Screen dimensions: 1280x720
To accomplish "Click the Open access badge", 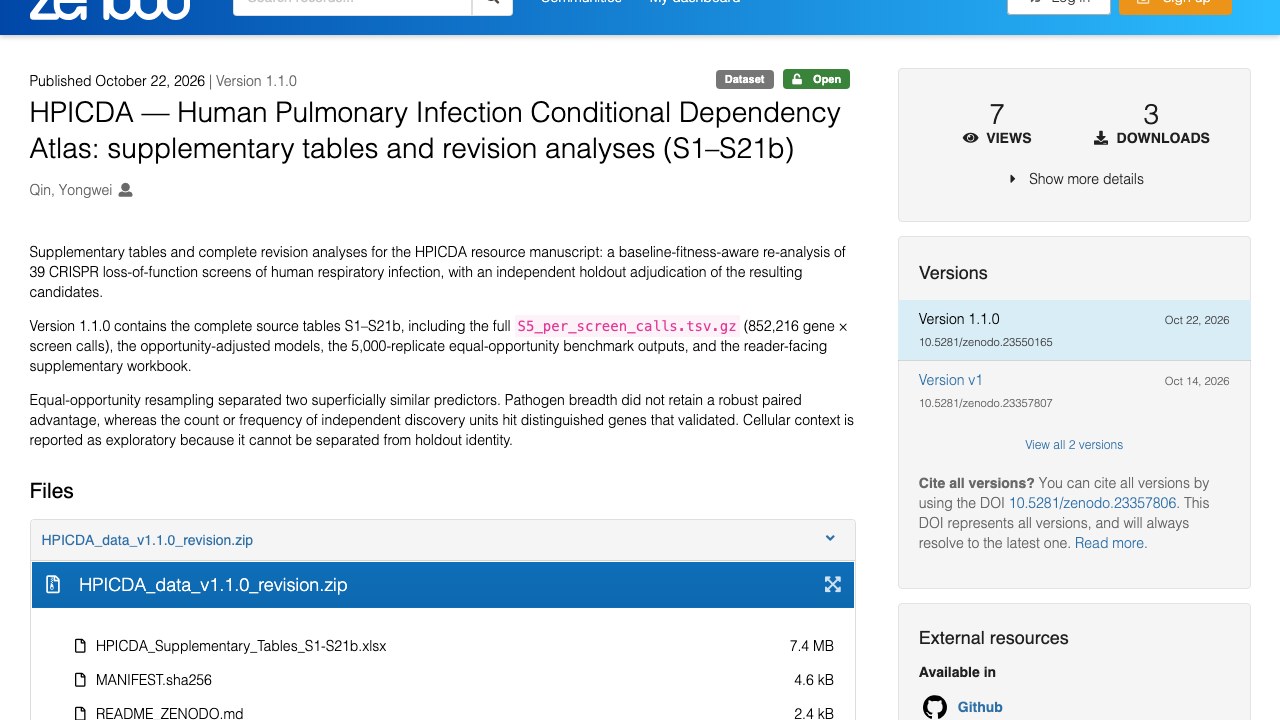I will pyautogui.click(x=816, y=79).
